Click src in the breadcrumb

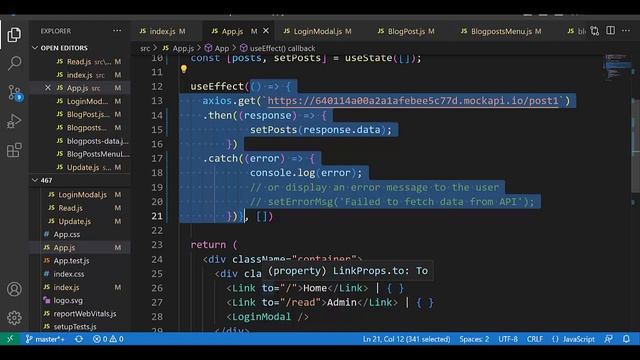[x=145, y=48]
